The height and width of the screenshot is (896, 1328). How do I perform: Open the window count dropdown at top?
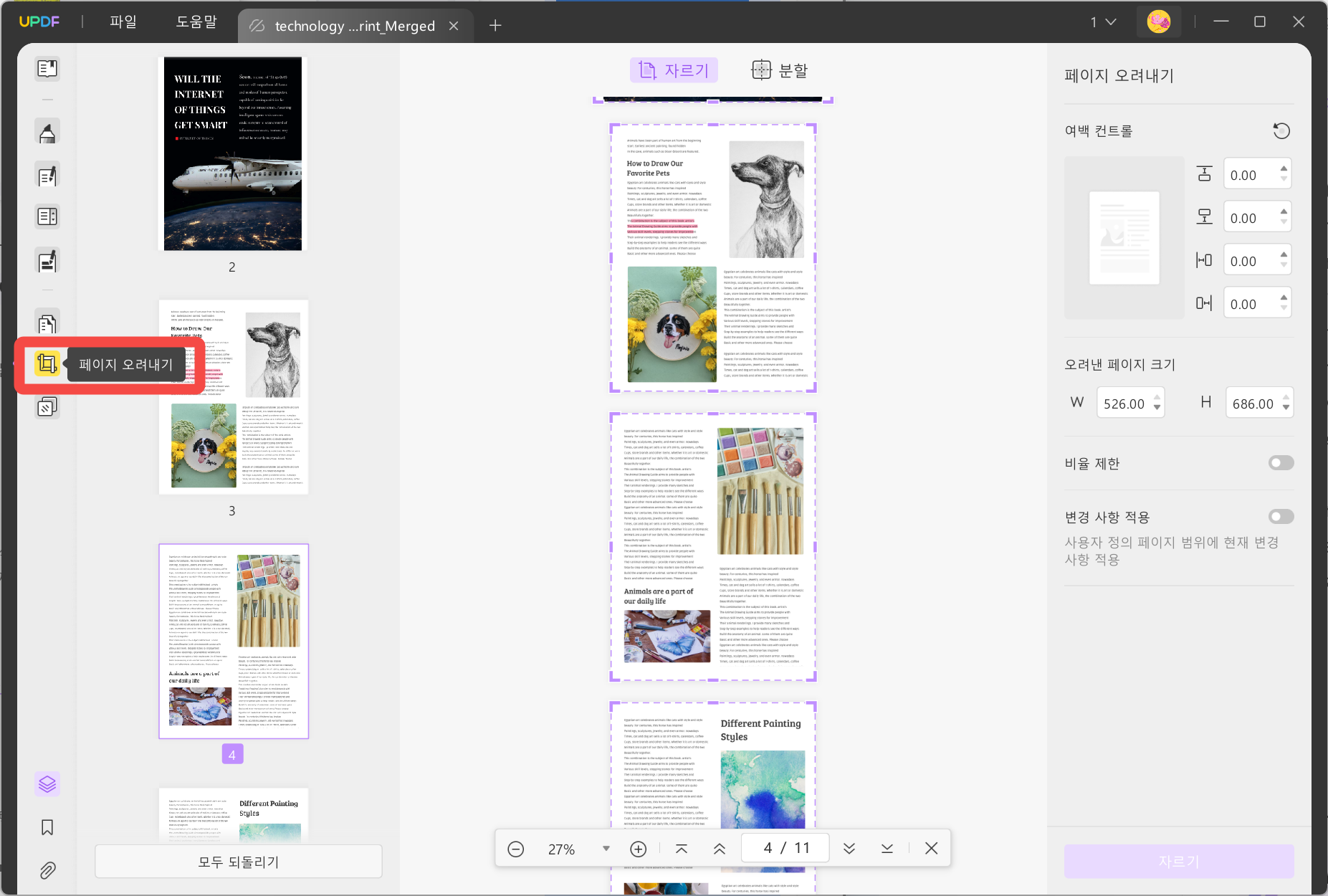click(1104, 22)
